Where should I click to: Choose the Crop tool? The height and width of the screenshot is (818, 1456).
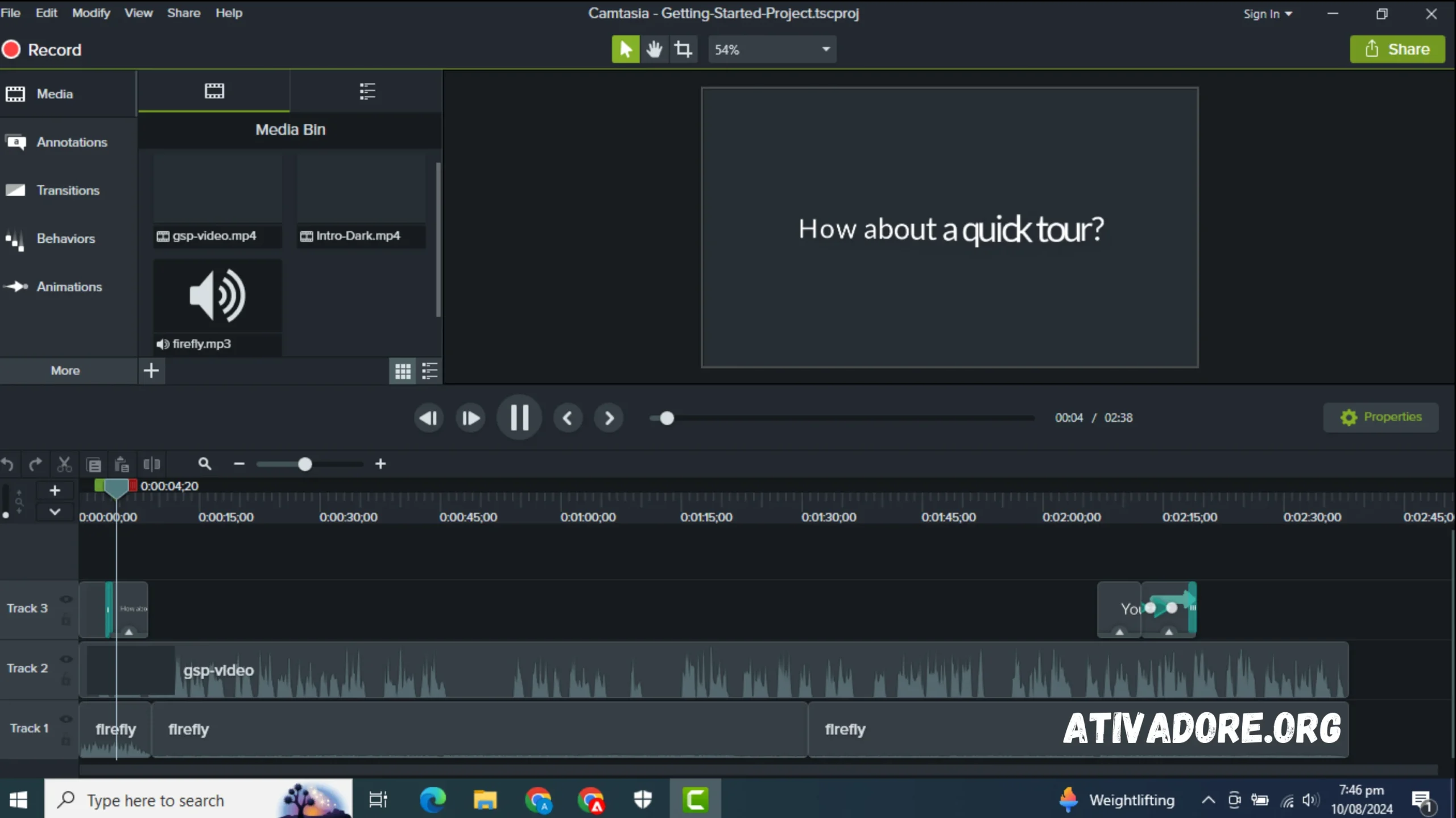pos(682,49)
